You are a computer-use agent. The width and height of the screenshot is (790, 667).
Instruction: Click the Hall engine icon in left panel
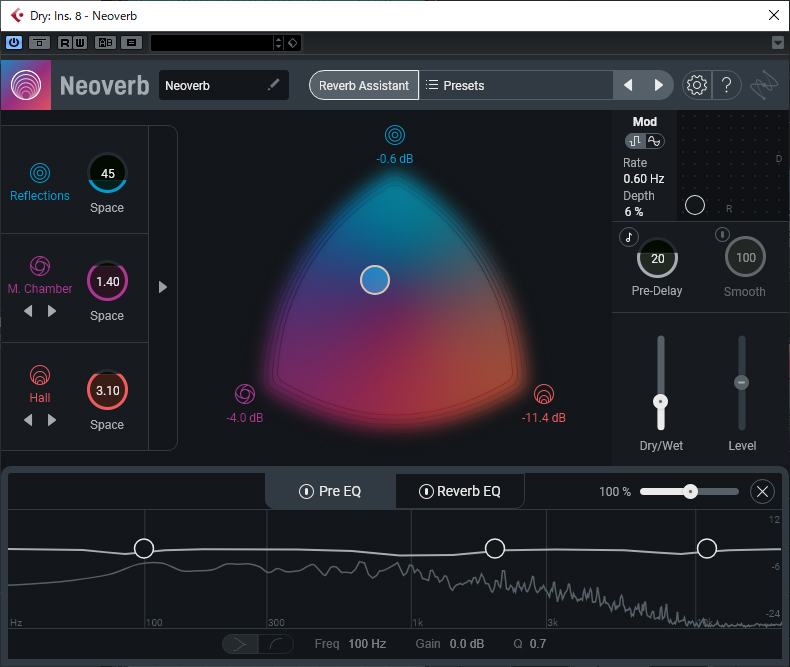click(x=40, y=375)
